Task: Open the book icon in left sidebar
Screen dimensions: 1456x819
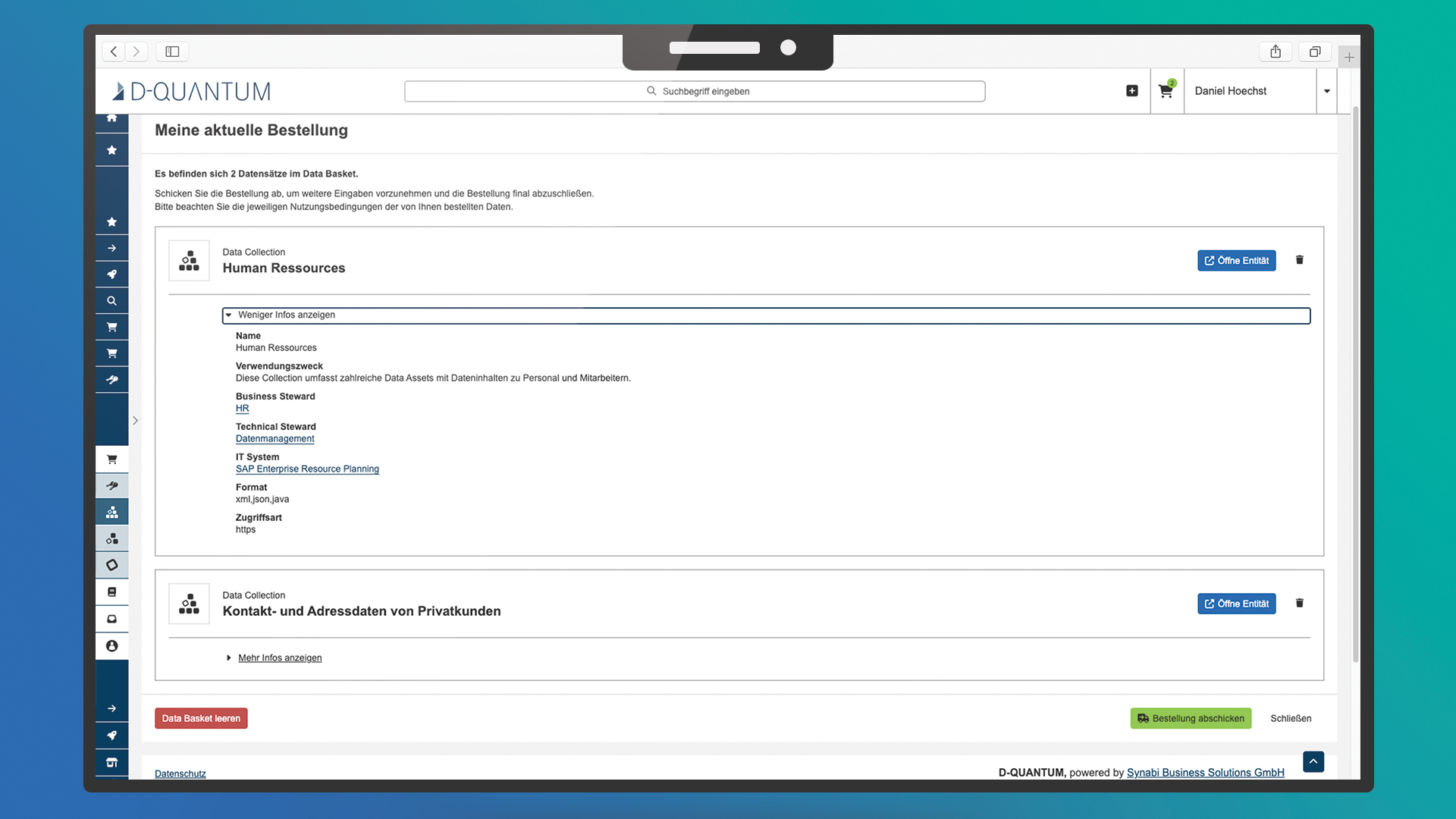Action: 111,592
